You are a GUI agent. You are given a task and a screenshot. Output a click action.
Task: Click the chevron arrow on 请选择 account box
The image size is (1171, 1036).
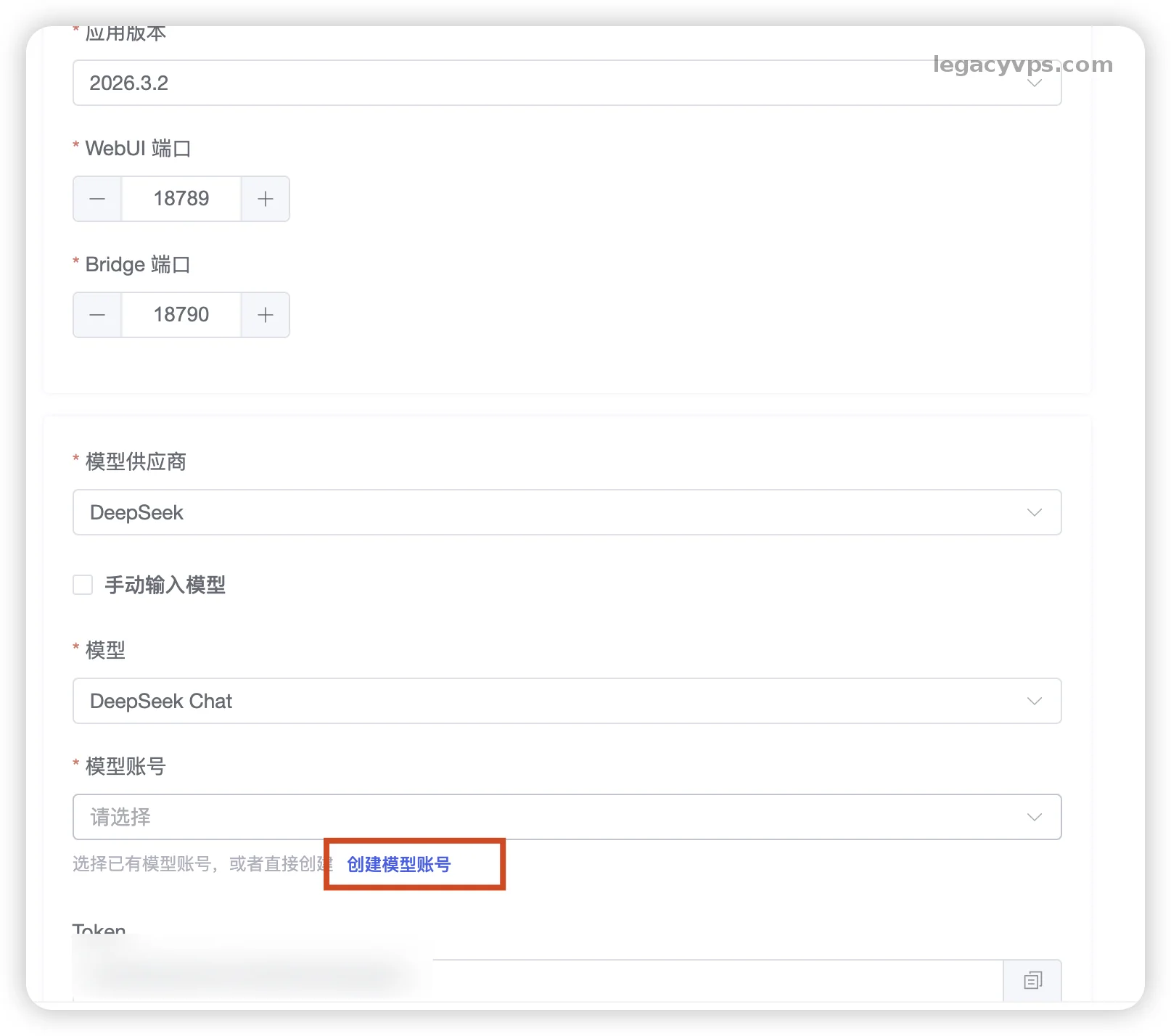[x=1034, y=818]
